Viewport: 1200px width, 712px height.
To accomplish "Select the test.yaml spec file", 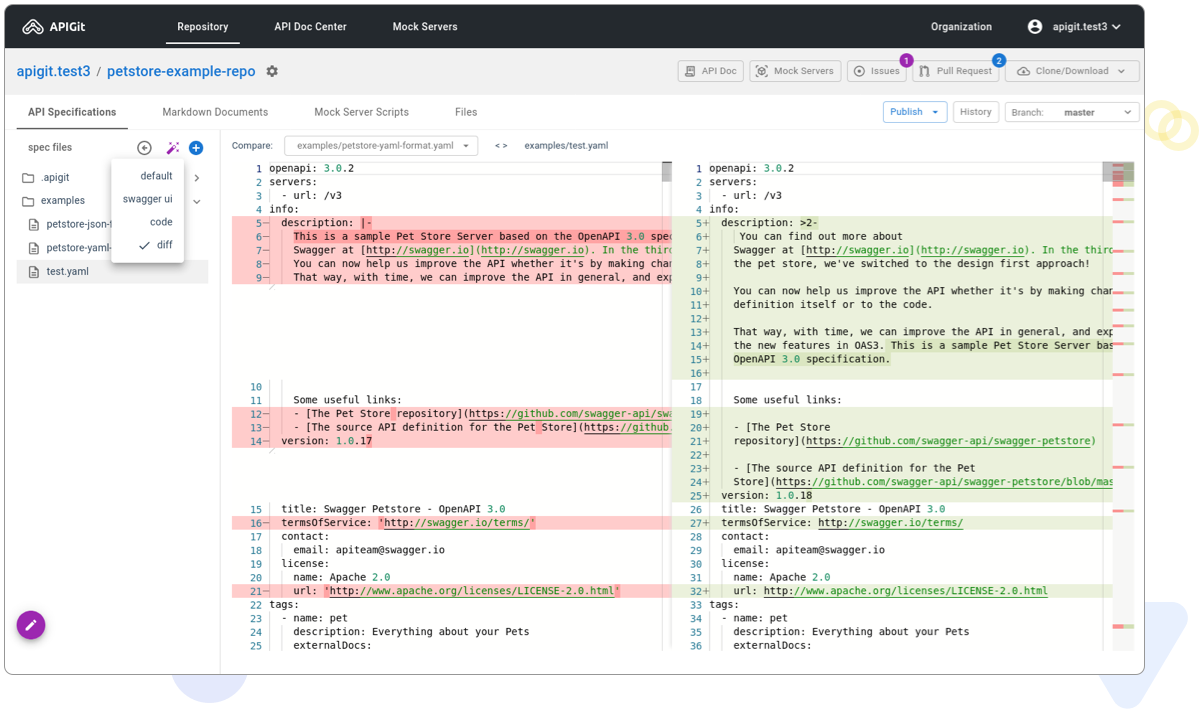I will click(113, 272).
